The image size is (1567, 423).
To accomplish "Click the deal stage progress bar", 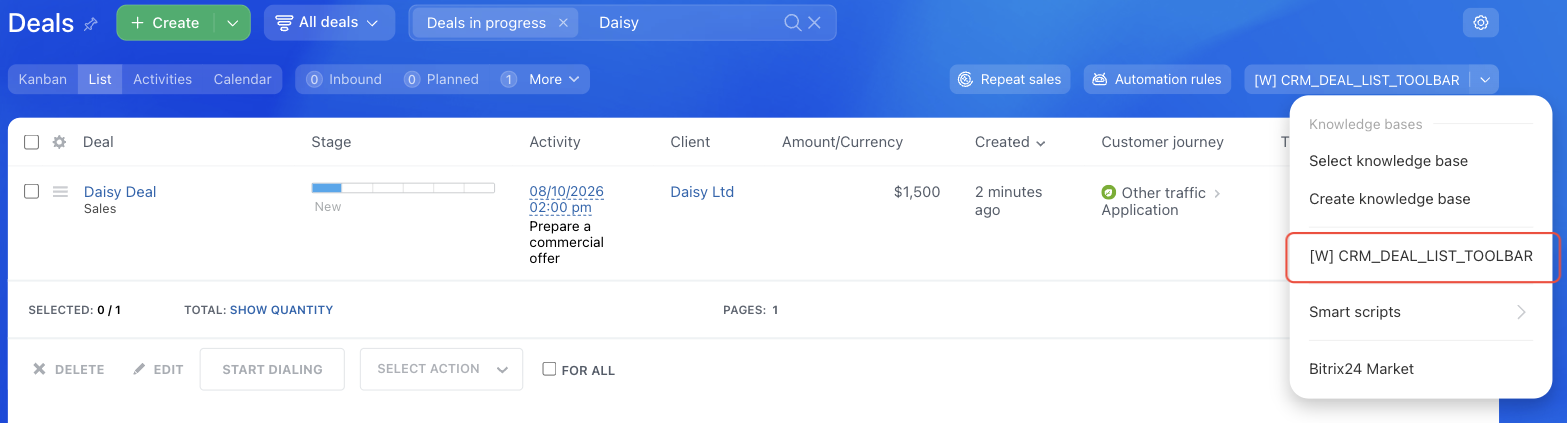I will [x=403, y=188].
